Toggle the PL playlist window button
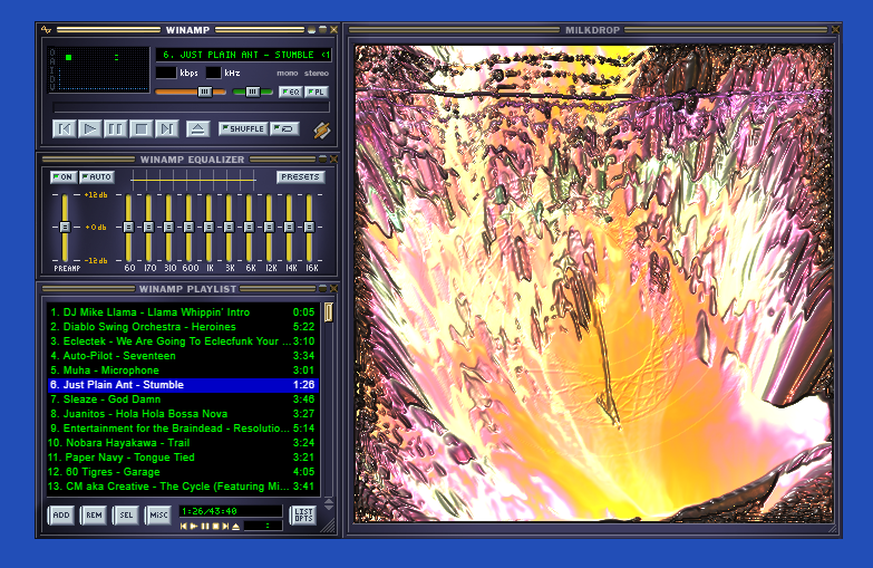The image size is (873, 568). pos(317,92)
